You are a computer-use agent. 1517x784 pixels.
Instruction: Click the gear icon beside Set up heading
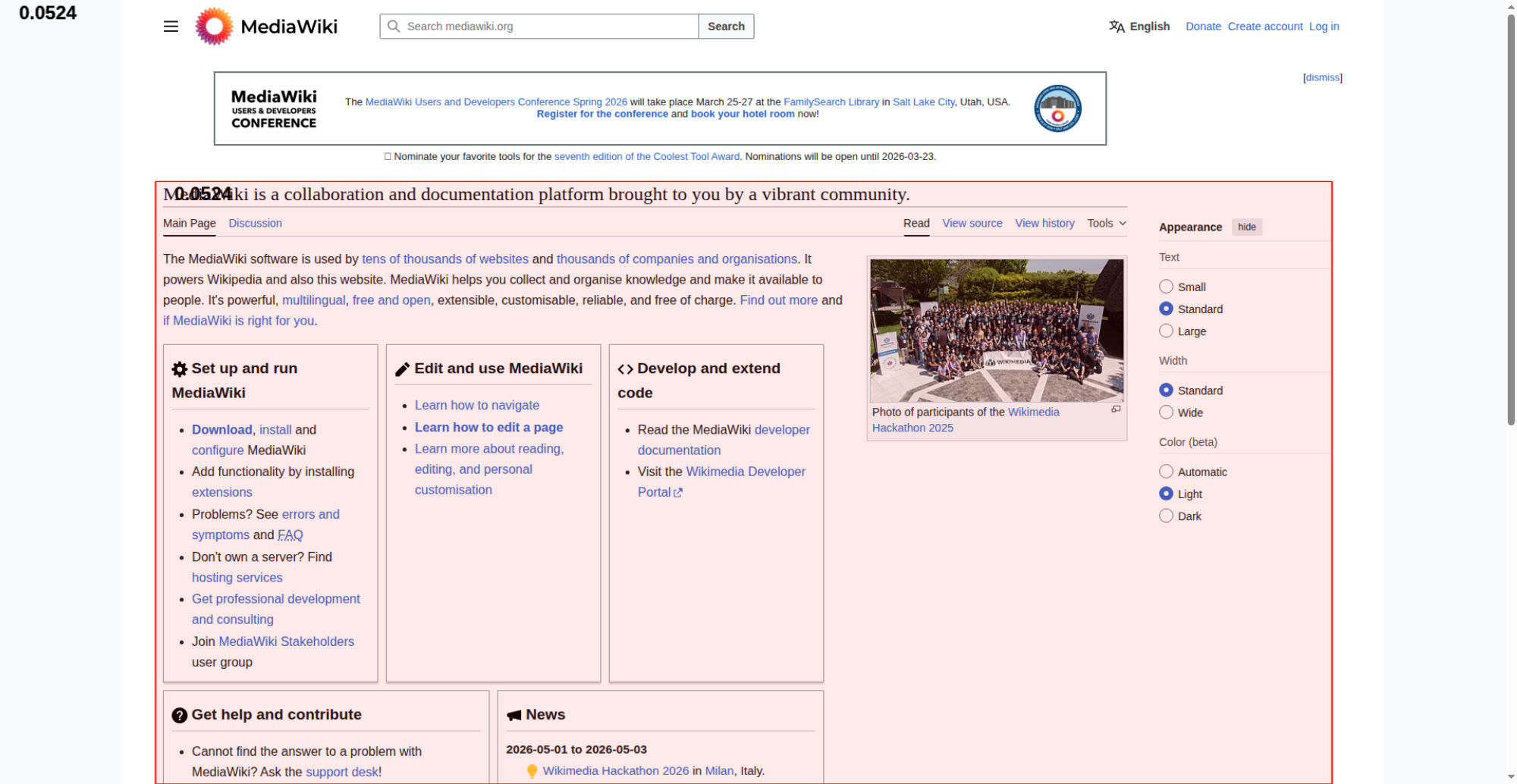coord(180,369)
